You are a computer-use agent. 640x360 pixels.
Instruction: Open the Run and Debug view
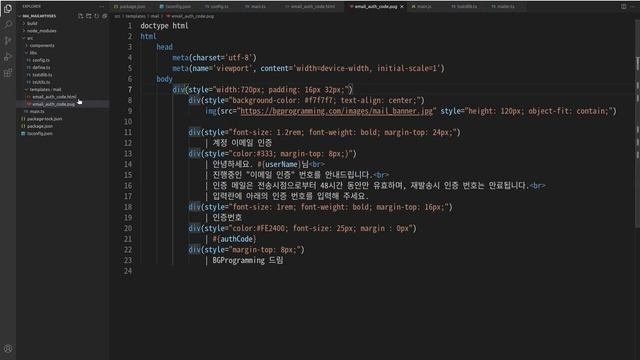(8, 57)
